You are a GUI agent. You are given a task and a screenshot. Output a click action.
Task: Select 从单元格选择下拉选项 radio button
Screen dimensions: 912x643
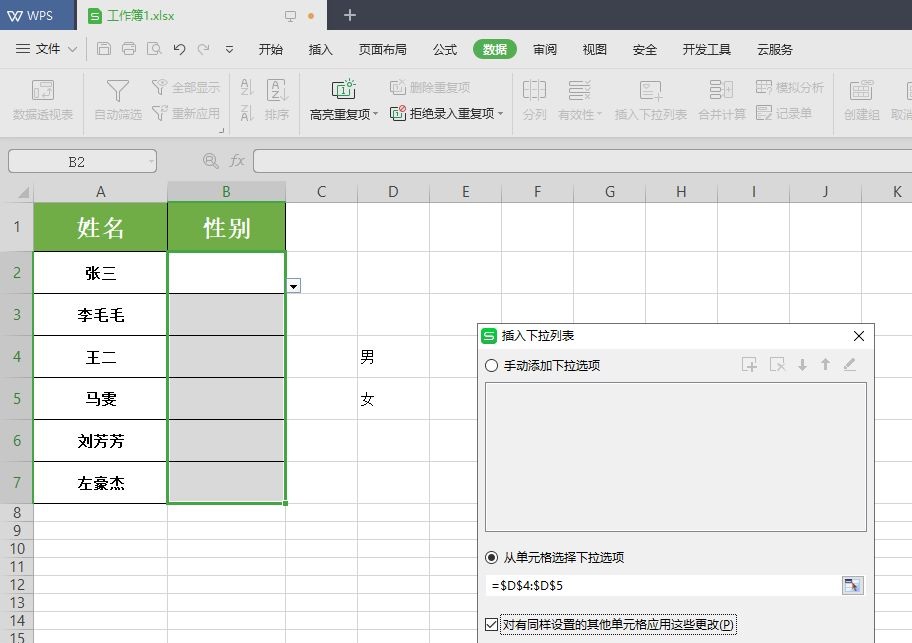click(x=491, y=558)
